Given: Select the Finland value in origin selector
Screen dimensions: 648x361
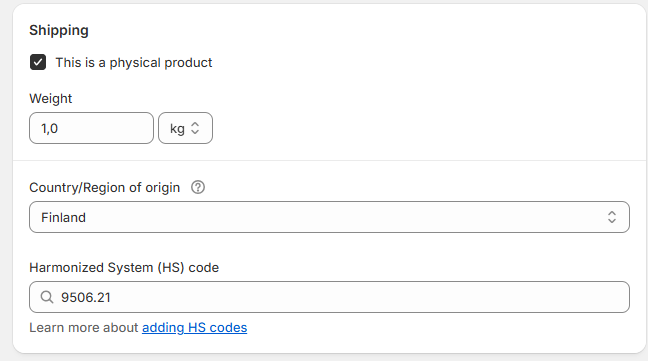Looking at the screenshot, I should [63, 218].
